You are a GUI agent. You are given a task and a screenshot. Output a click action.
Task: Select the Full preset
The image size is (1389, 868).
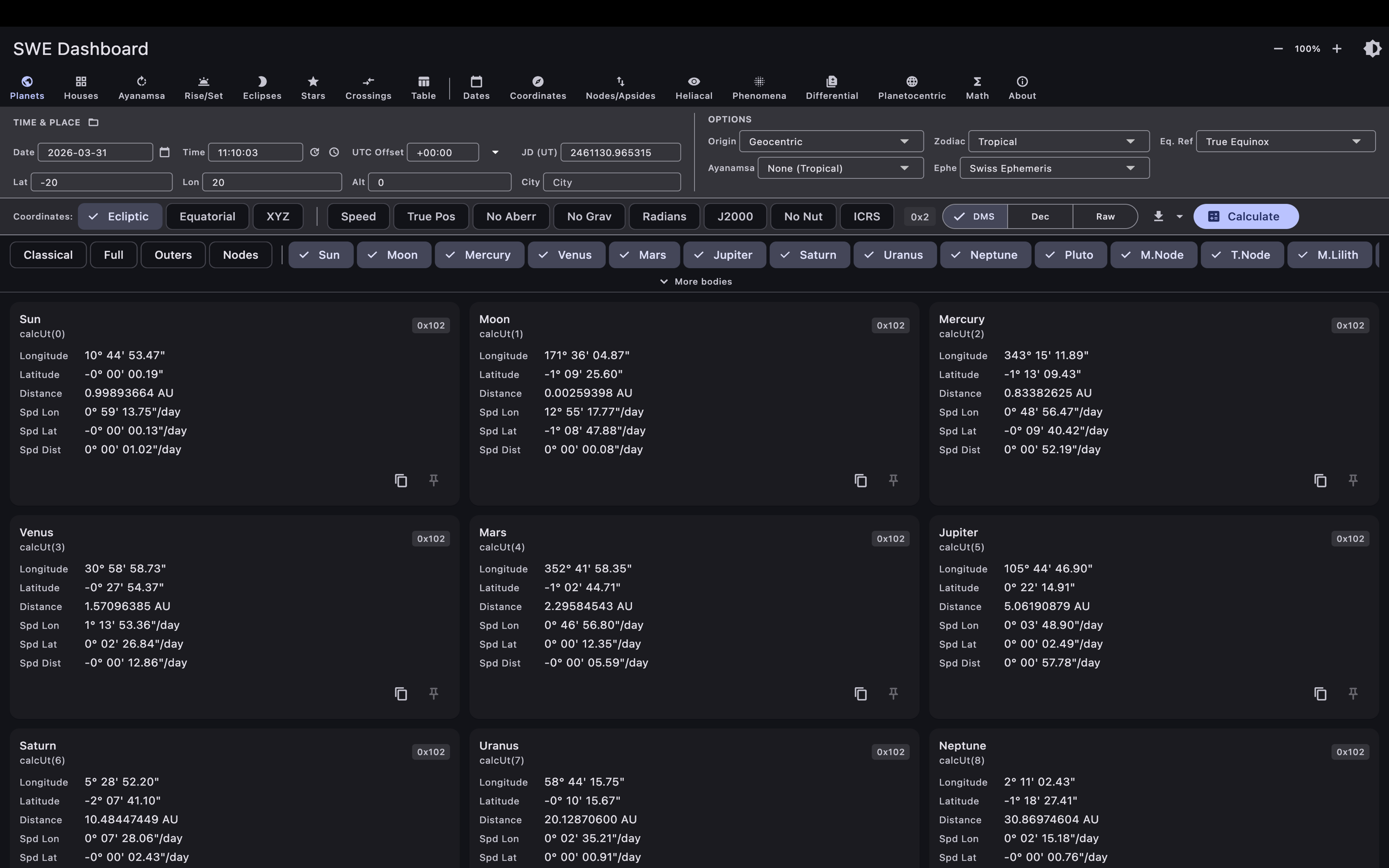click(114, 255)
